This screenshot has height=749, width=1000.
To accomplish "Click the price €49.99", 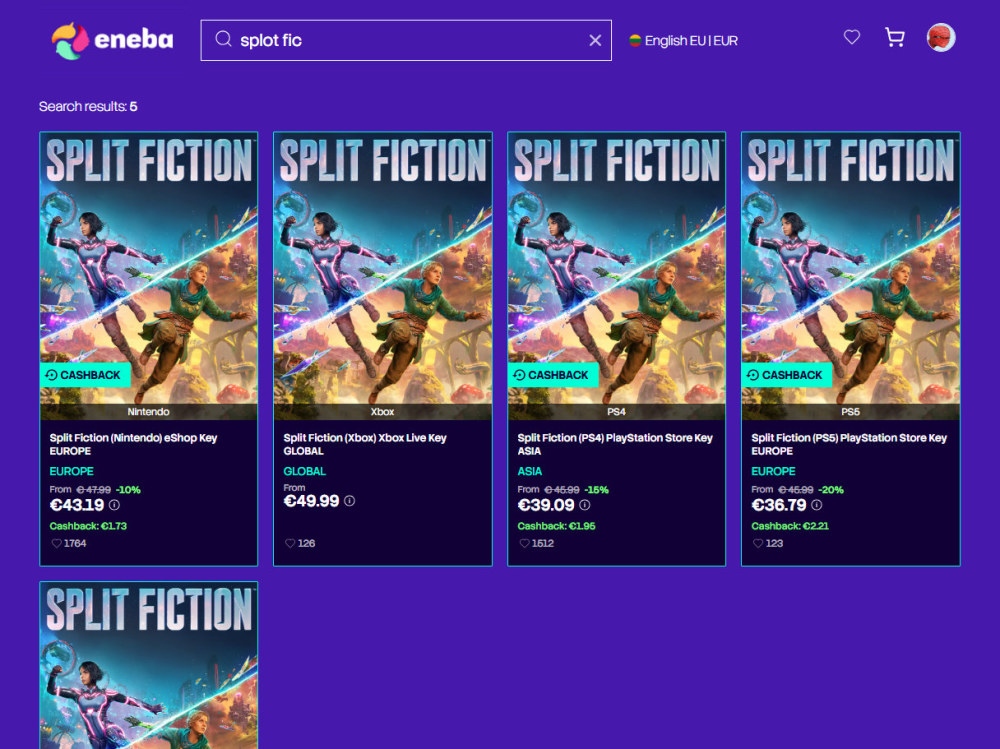I will tap(312, 501).
